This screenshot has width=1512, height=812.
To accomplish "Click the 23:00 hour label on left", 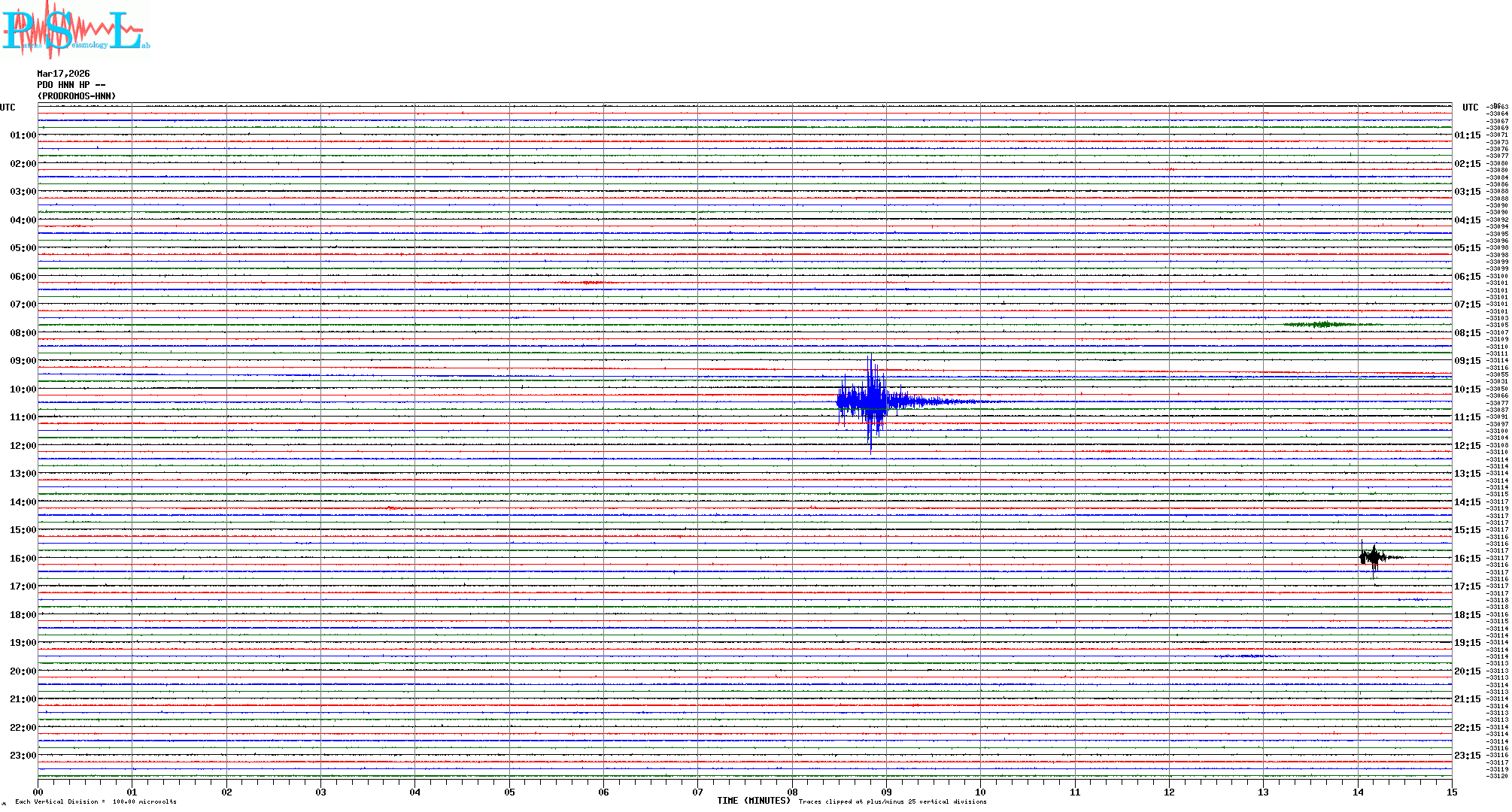I will pos(23,756).
